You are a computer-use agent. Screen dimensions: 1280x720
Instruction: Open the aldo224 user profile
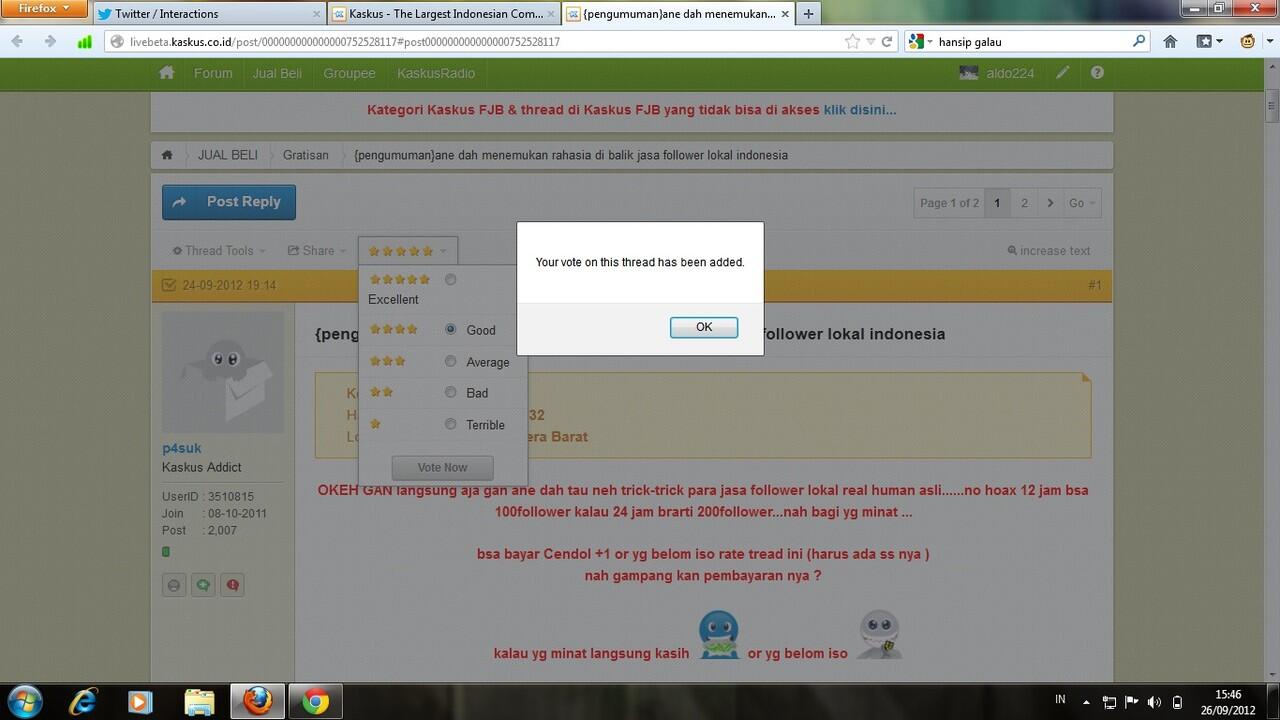point(997,73)
